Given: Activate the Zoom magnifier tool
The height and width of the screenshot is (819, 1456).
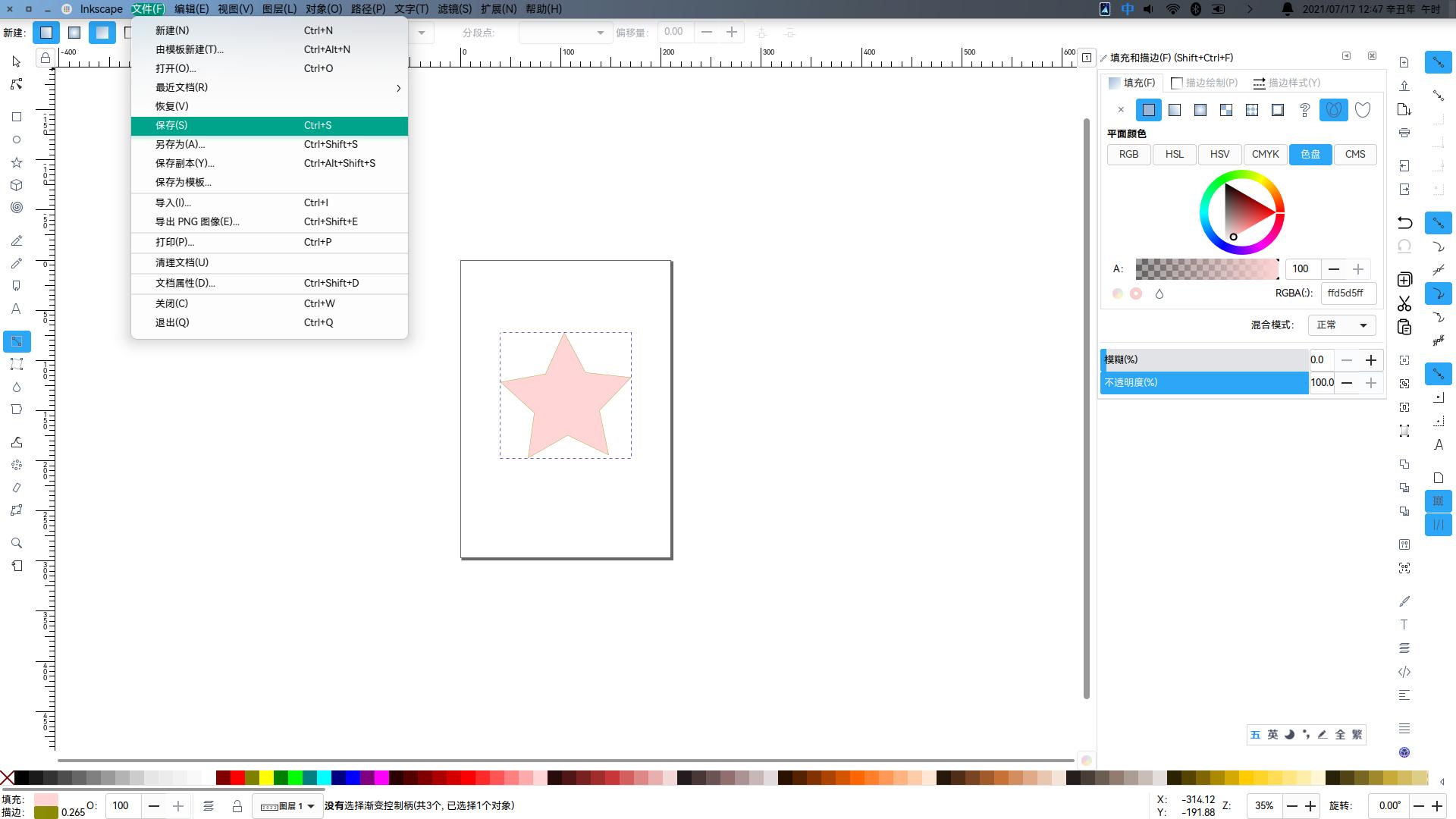Looking at the screenshot, I should coord(17,543).
